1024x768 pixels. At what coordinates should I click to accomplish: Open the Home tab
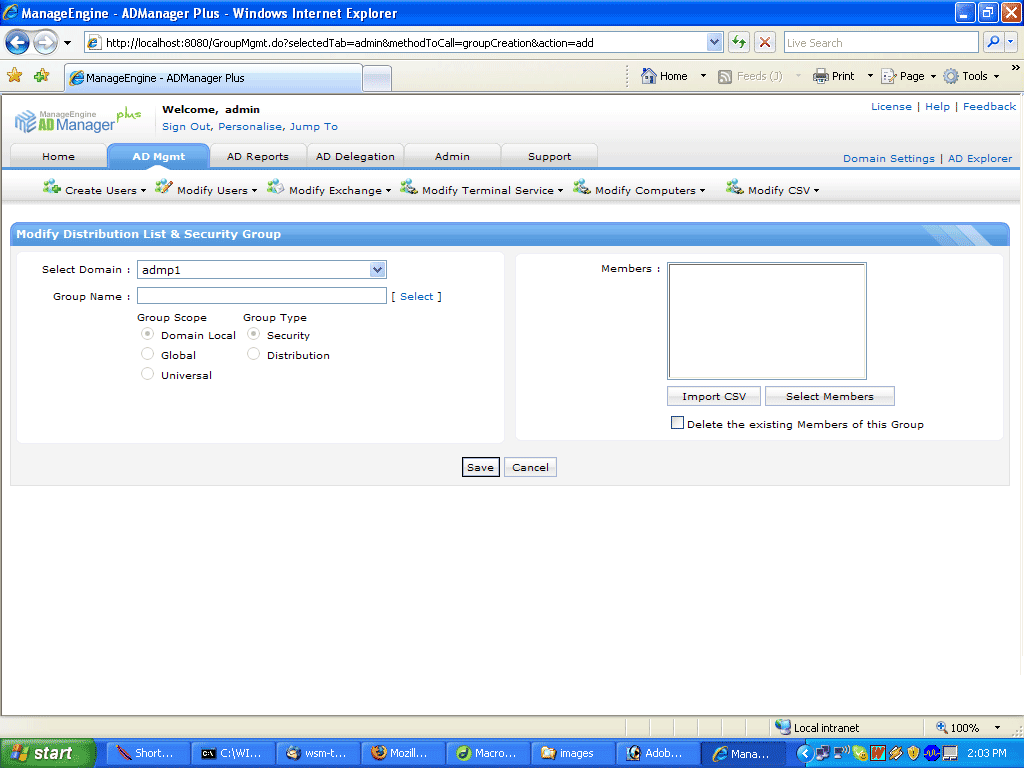coord(59,157)
